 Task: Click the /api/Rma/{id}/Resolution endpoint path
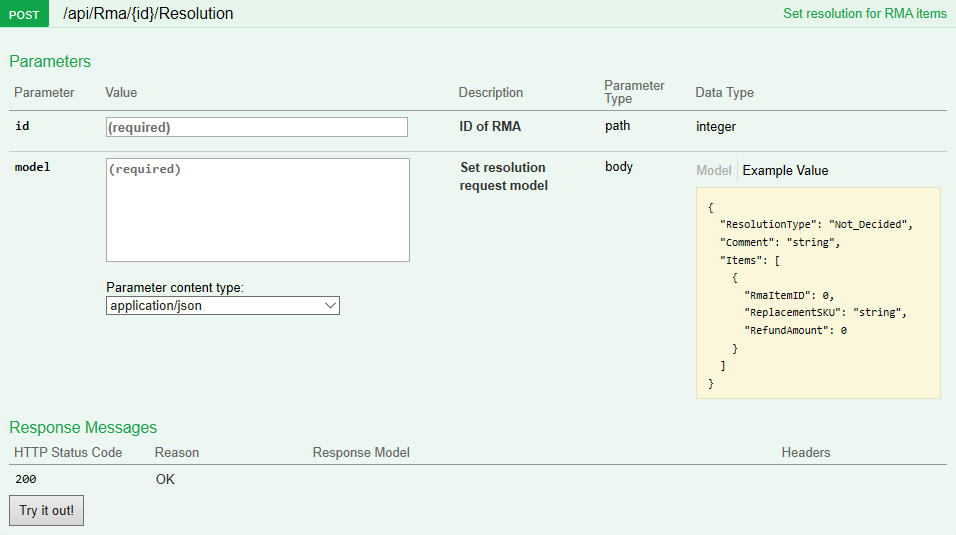tap(148, 13)
